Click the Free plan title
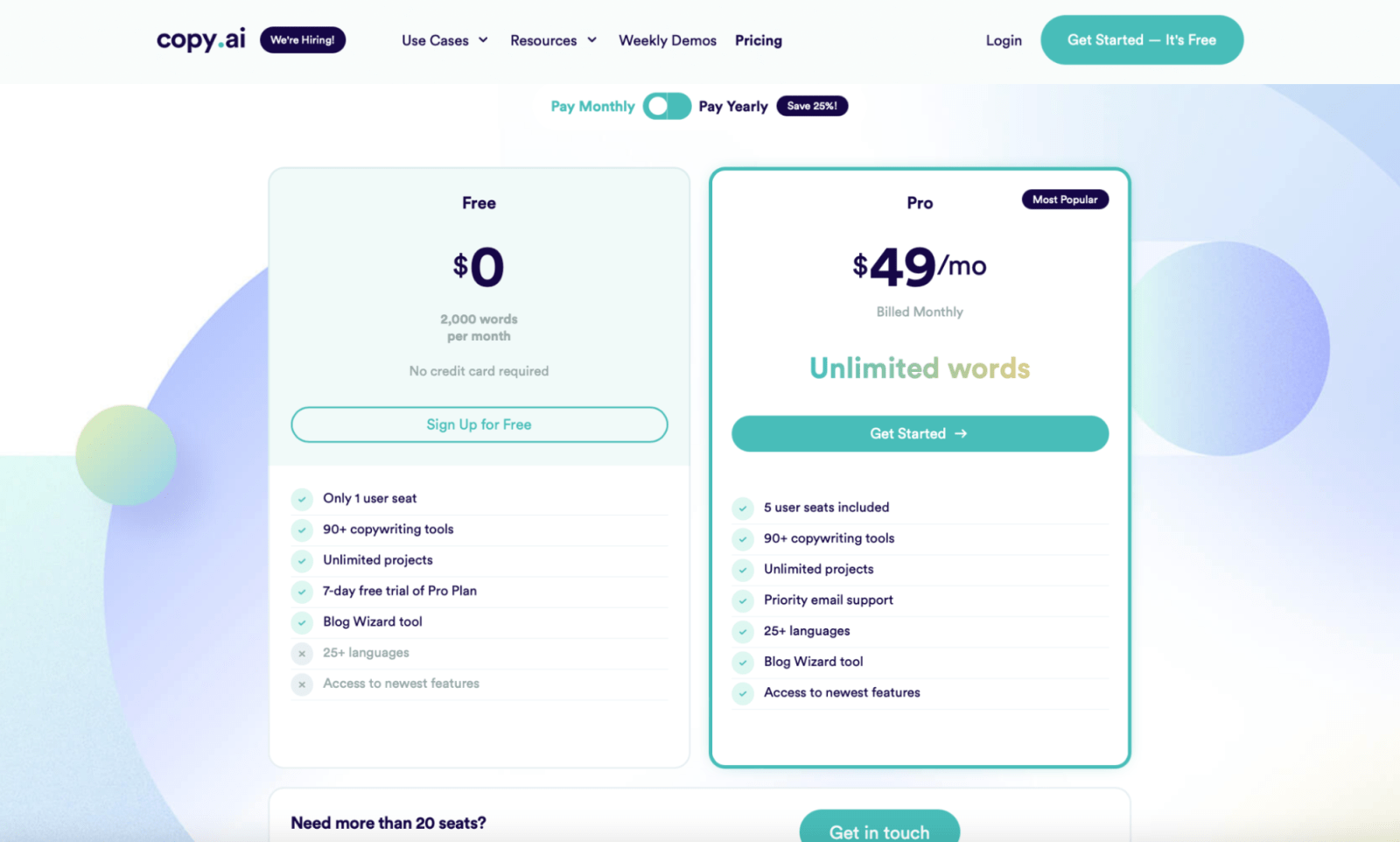Screen dimensions: 1400x842 (479, 203)
